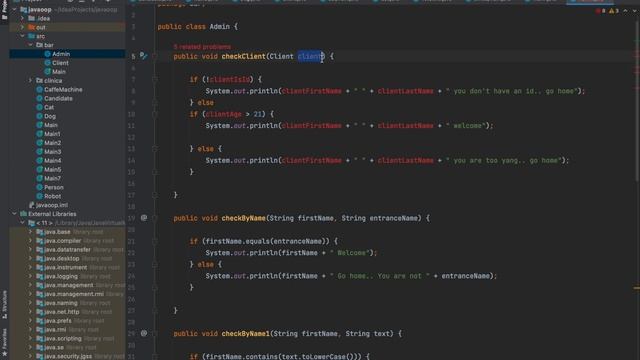Viewport: 640px width, 360px height.
Task: Collapse the javaoop project root node
Action: coord(15,9)
